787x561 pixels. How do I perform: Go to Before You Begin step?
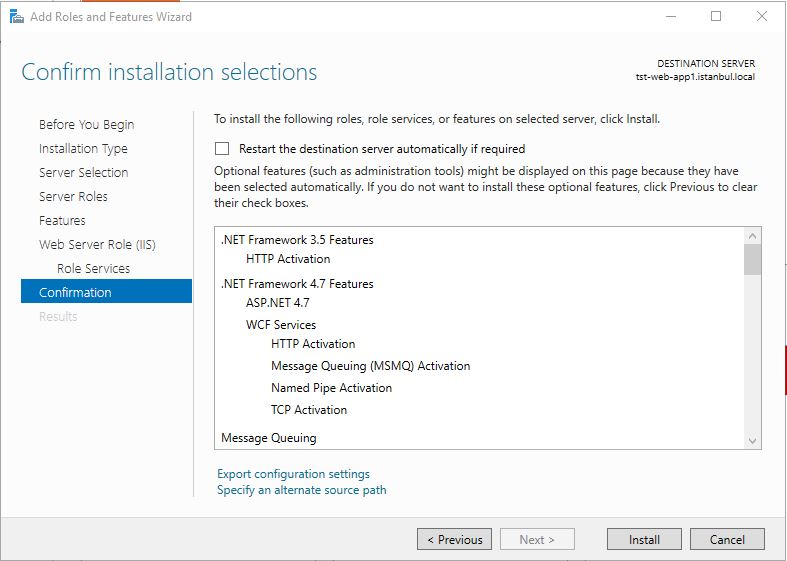86,124
